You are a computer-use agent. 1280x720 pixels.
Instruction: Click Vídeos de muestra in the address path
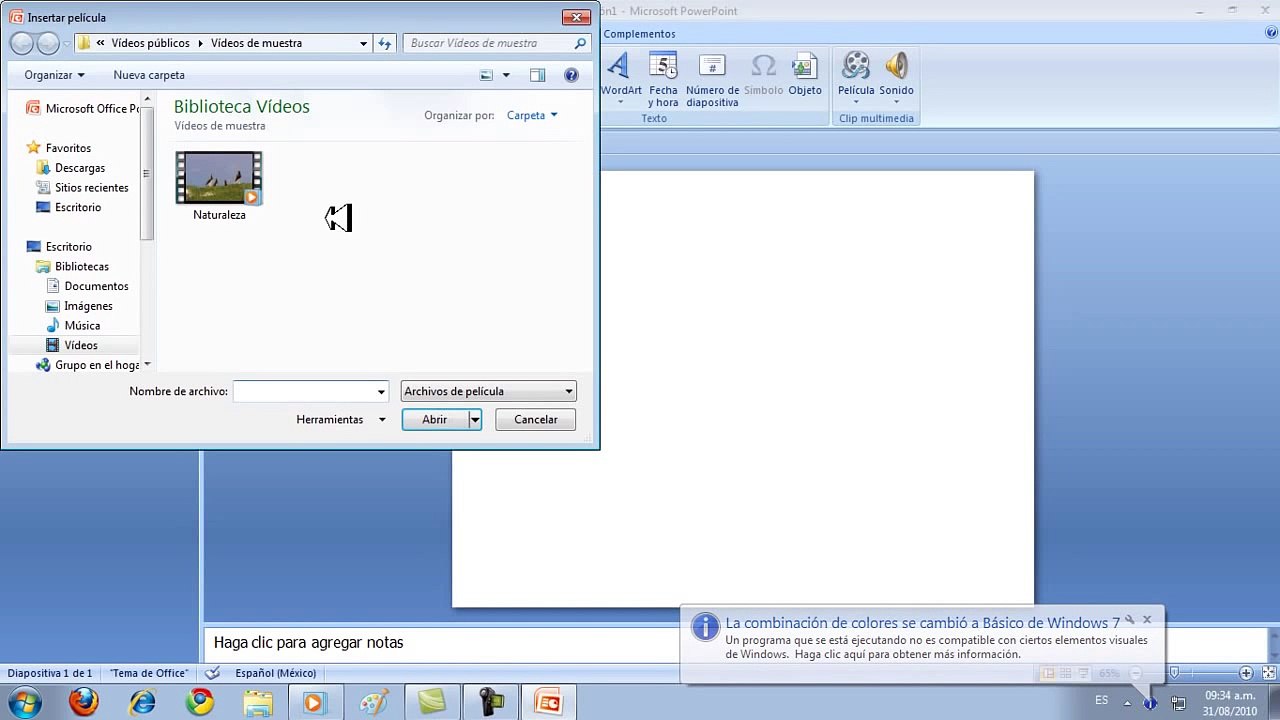click(256, 43)
